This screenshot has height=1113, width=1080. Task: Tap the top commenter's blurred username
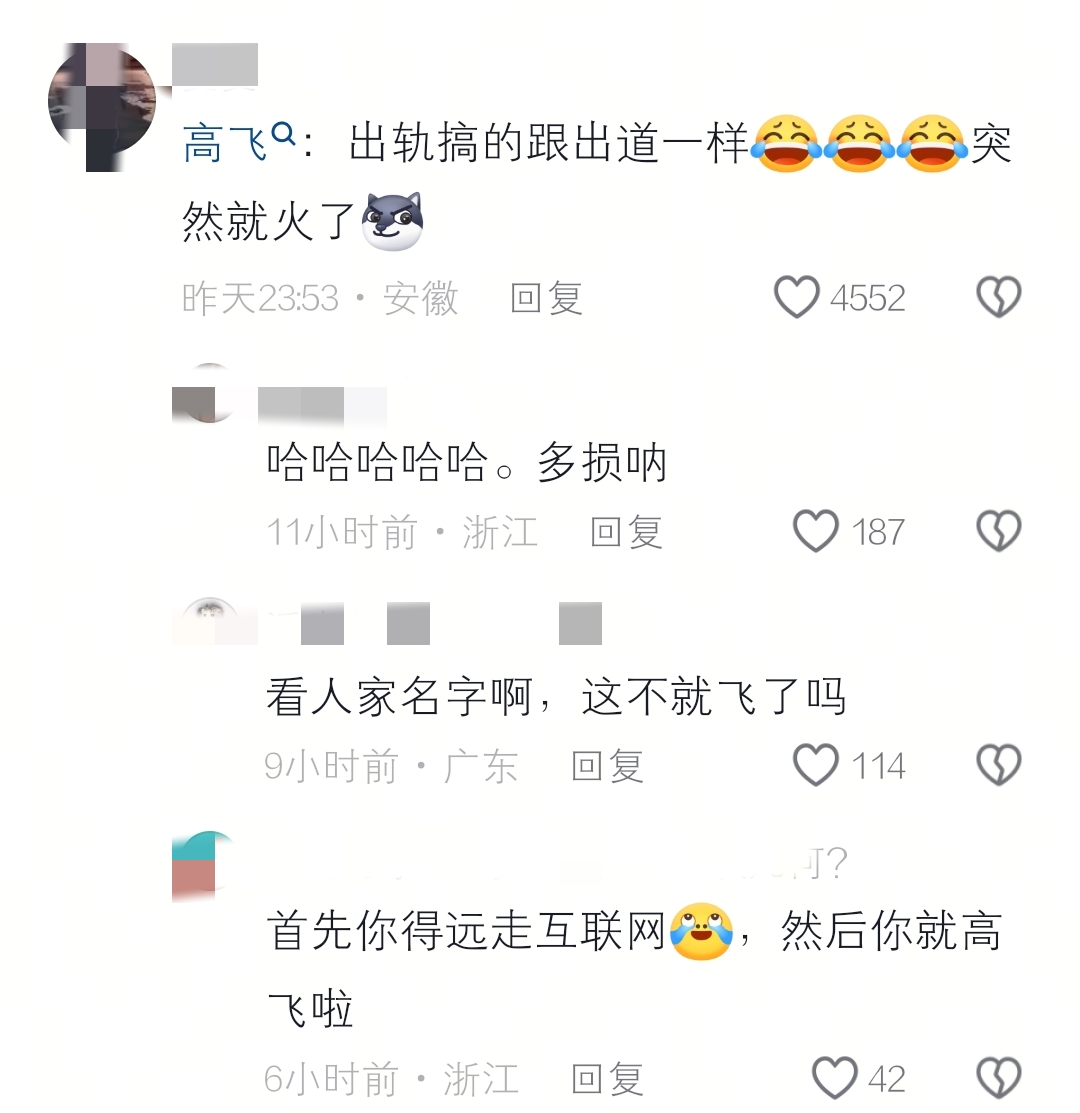pos(215,65)
